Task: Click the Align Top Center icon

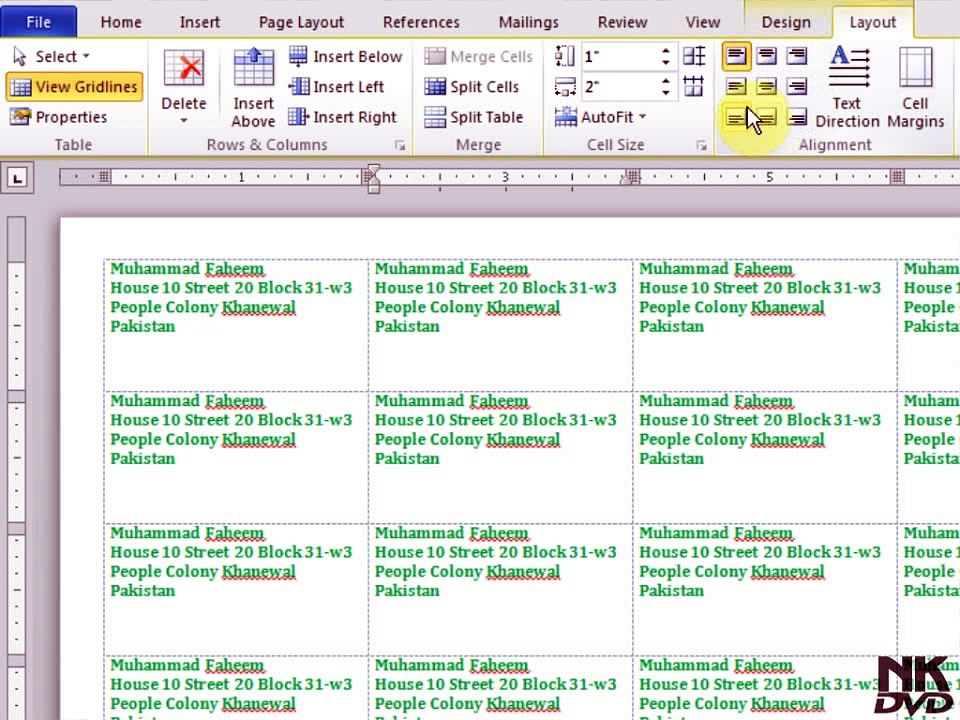Action: click(767, 56)
